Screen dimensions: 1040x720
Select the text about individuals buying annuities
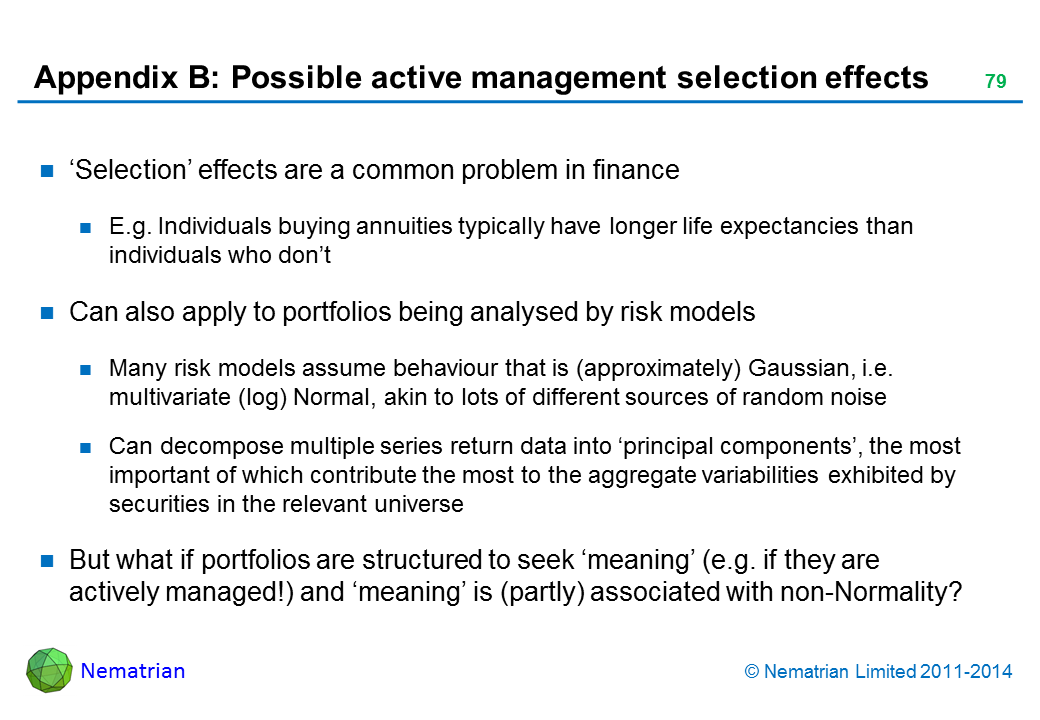510,240
